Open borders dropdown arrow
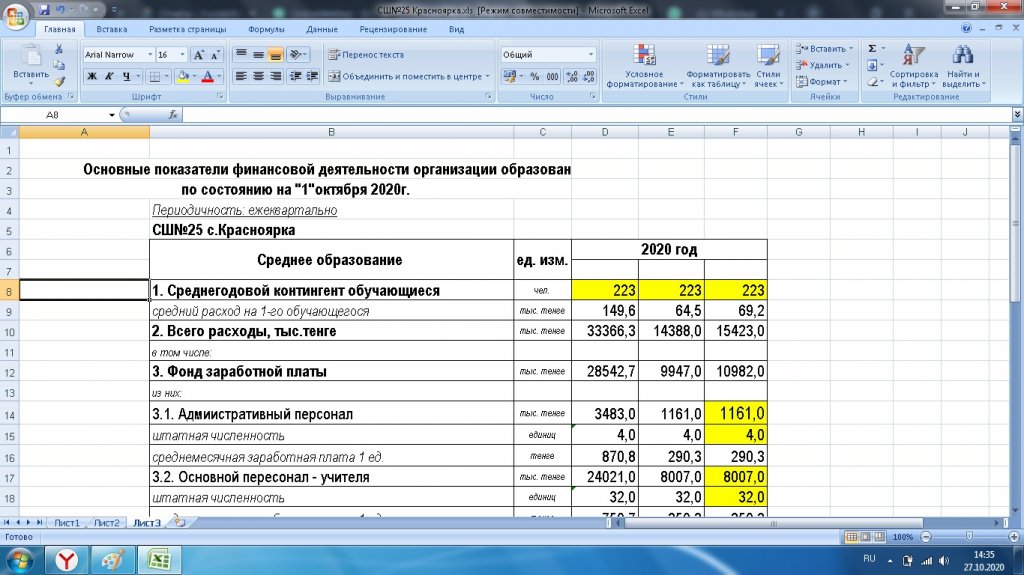This screenshot has height=575, width=1024. pyautogui.click(x=167, y=76)
